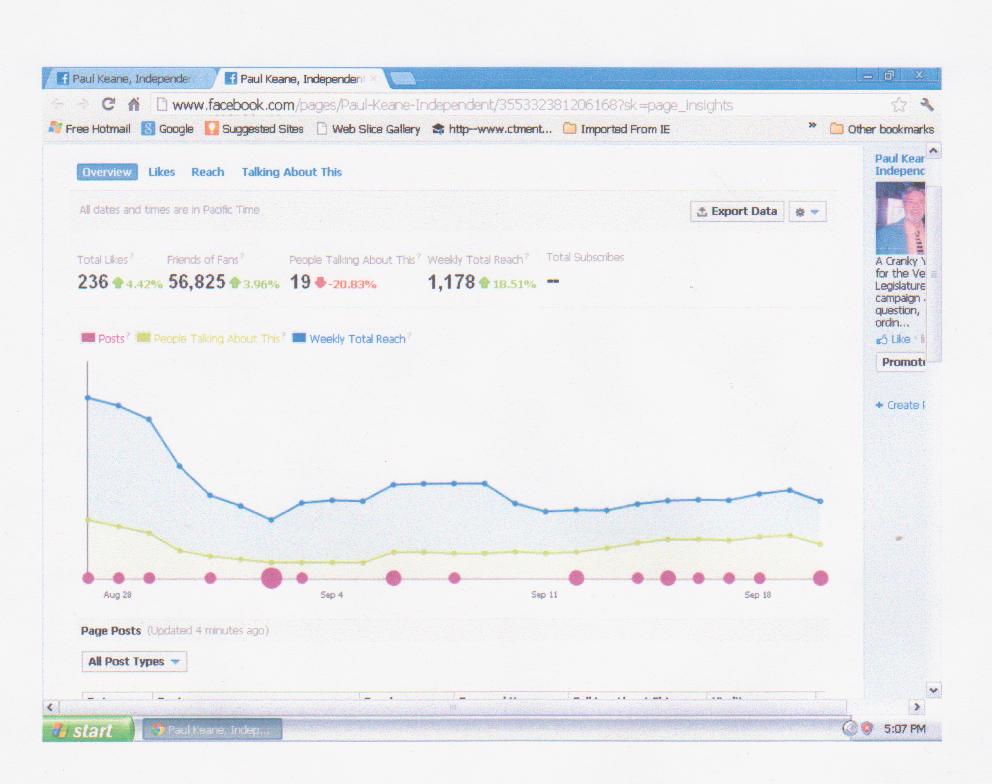Image resolution: width=992 pixels, height=784 pixels.
Task: Open the Free Hotmail bookmark
Action: [90, 128]
